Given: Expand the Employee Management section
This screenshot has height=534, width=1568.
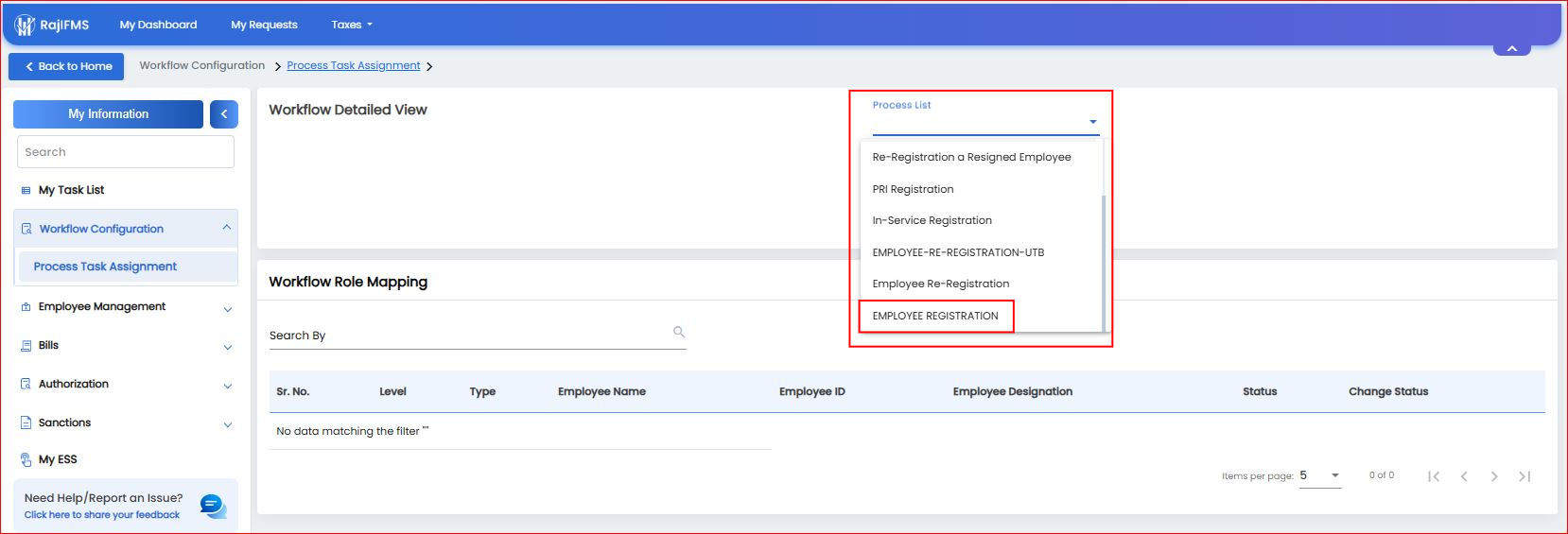Looking at the screenshot, I should tap(228, 309).
